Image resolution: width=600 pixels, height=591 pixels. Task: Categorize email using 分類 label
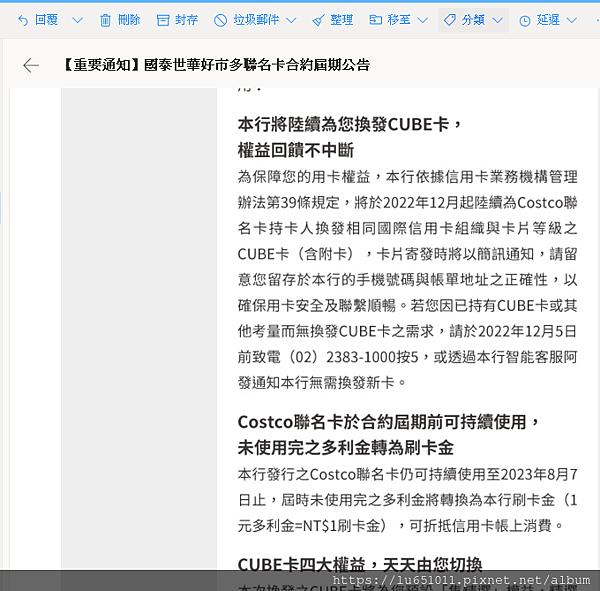473,20
